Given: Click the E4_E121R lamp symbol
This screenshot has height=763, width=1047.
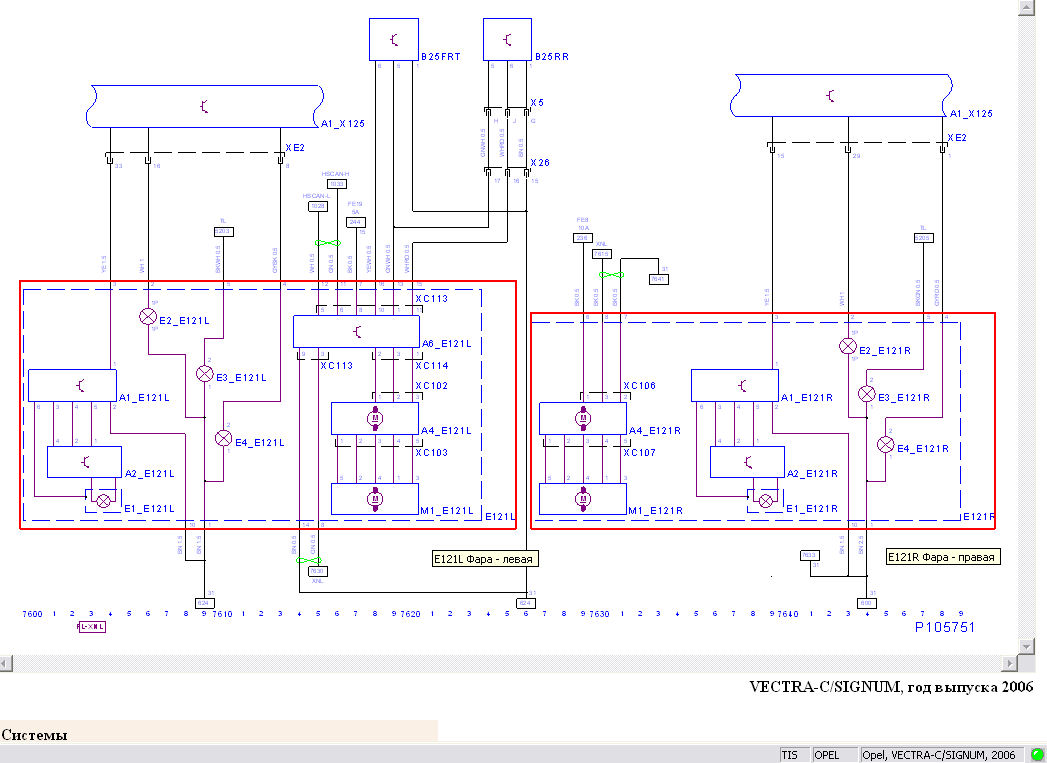Looking at the screenshot, I should pos(885,445).
